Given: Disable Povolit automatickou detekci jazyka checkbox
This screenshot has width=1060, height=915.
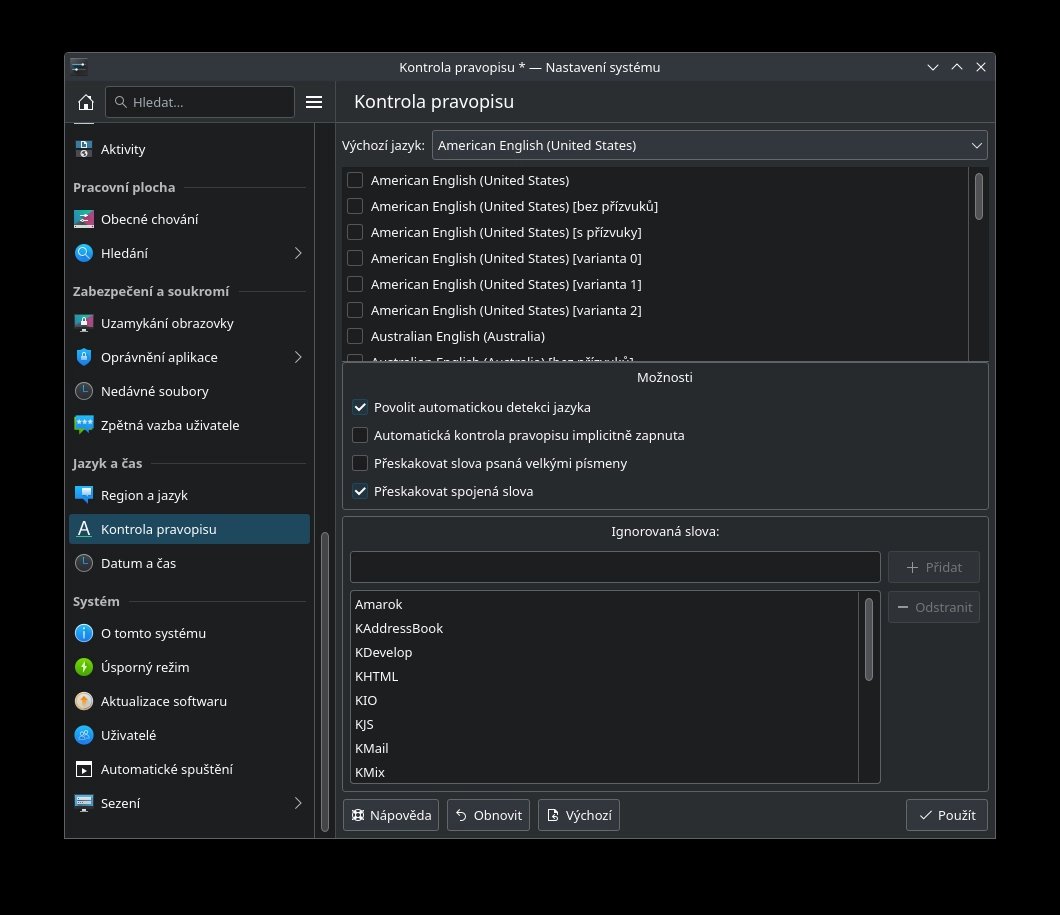Looking at the screenshot, I should [x=360, y=408].
